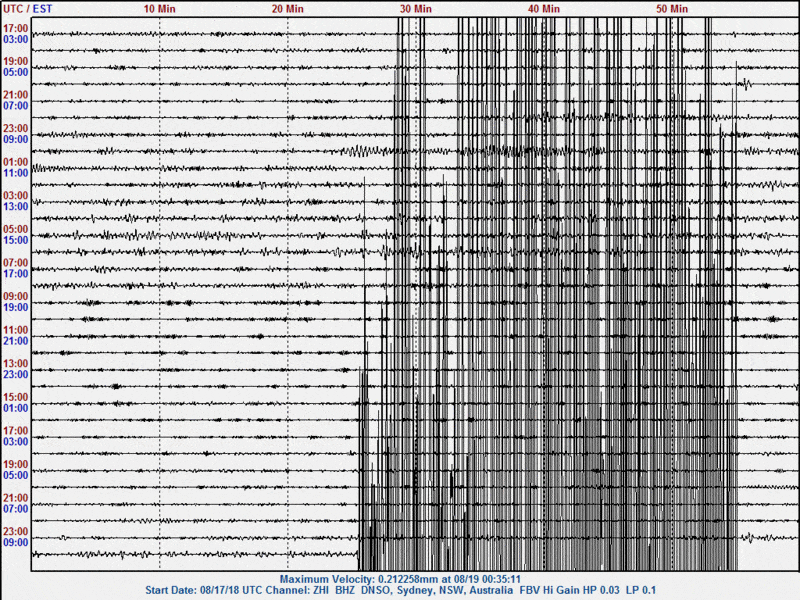Screen dimensions: 800x600
Task: Click the UTC / EST header label
Action: click(x=28, y=9)
